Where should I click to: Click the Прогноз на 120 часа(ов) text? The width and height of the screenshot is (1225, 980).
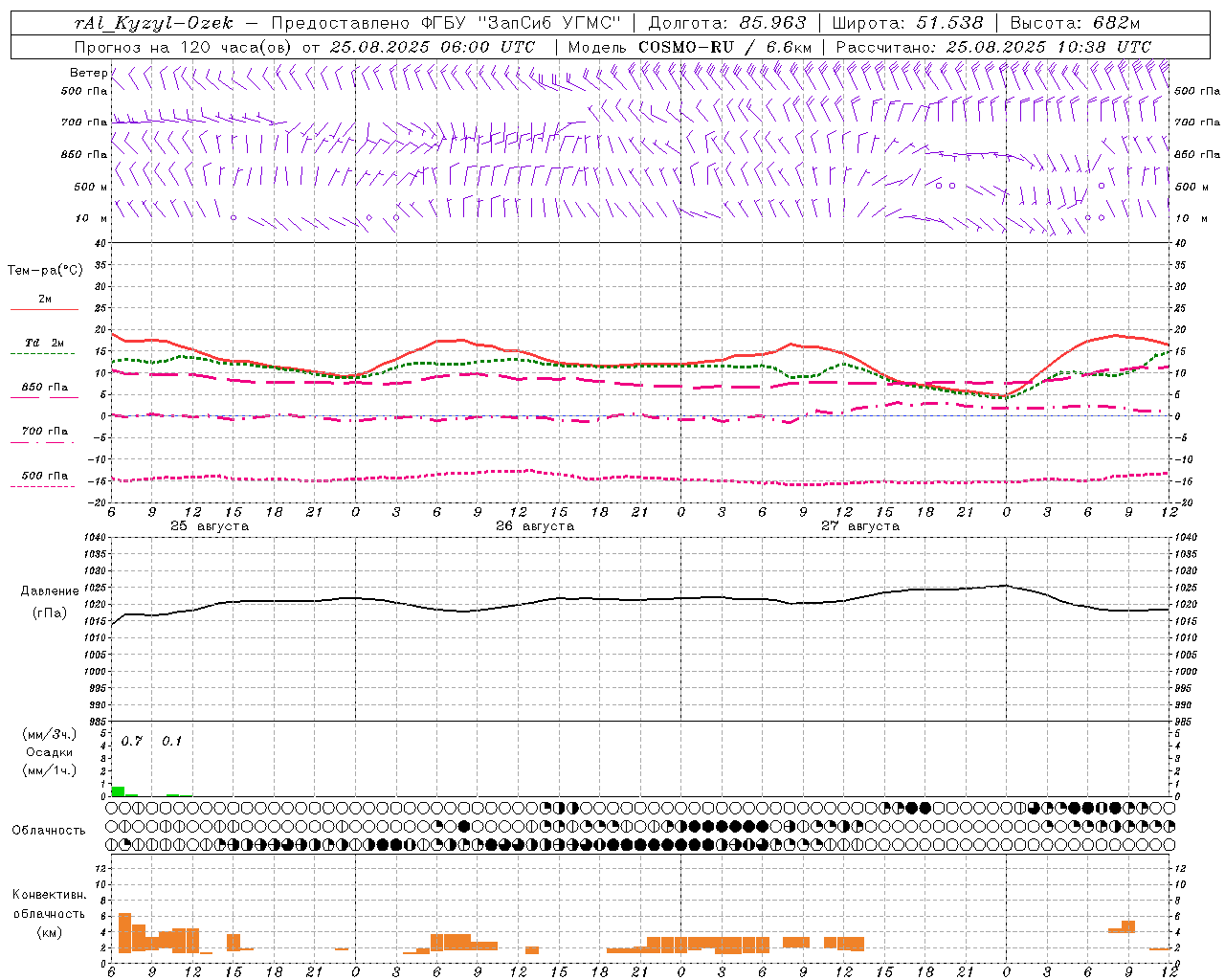tap(184, 47)
